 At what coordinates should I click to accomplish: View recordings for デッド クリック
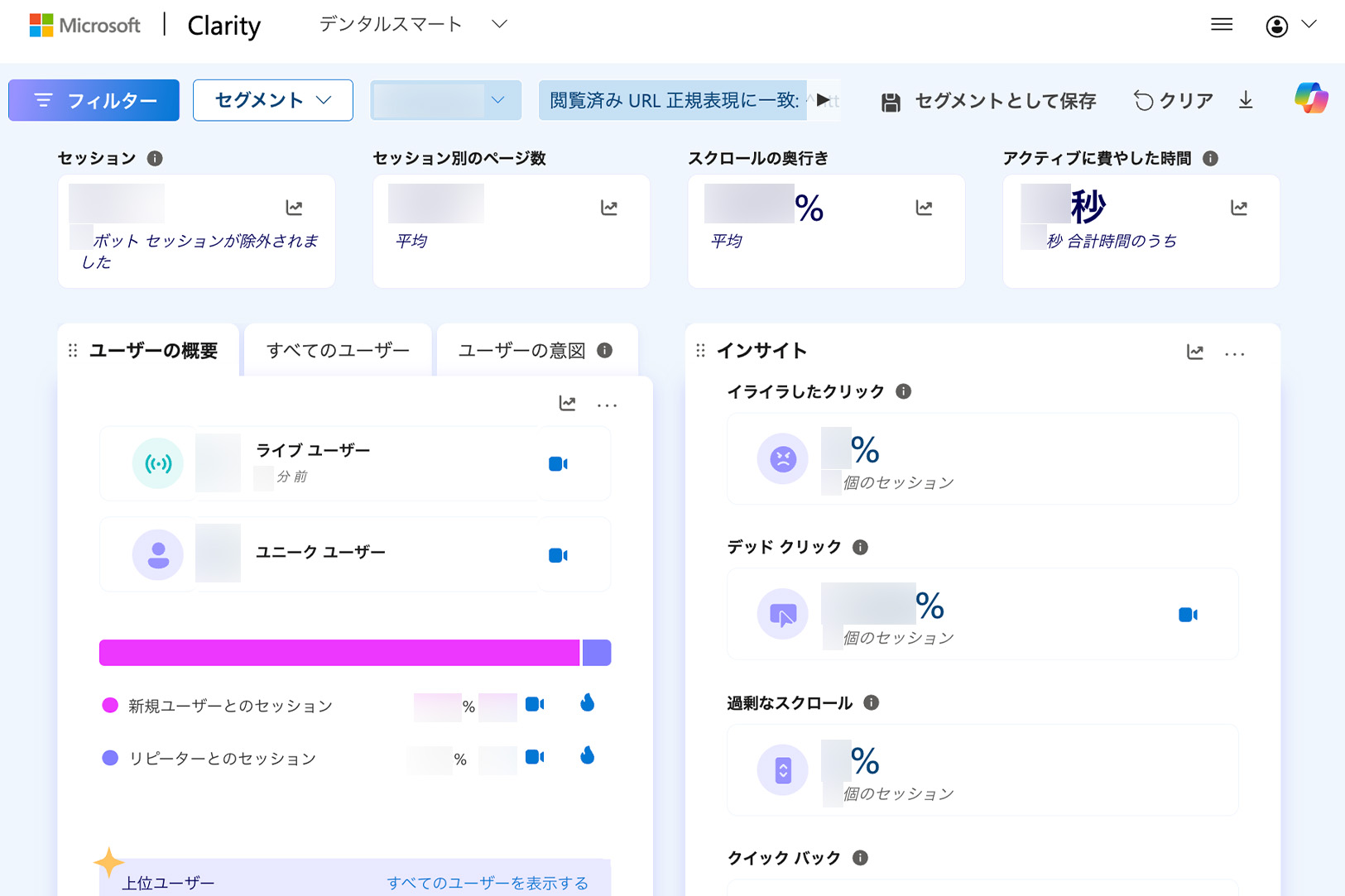[x=1188, y=615]
